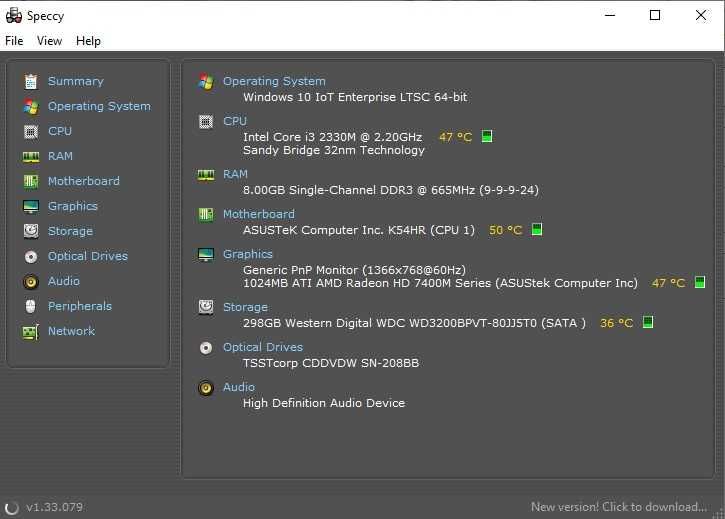Show the RAM section from sidebar
Screen dimensions: 725x519
tap(61, 156)
